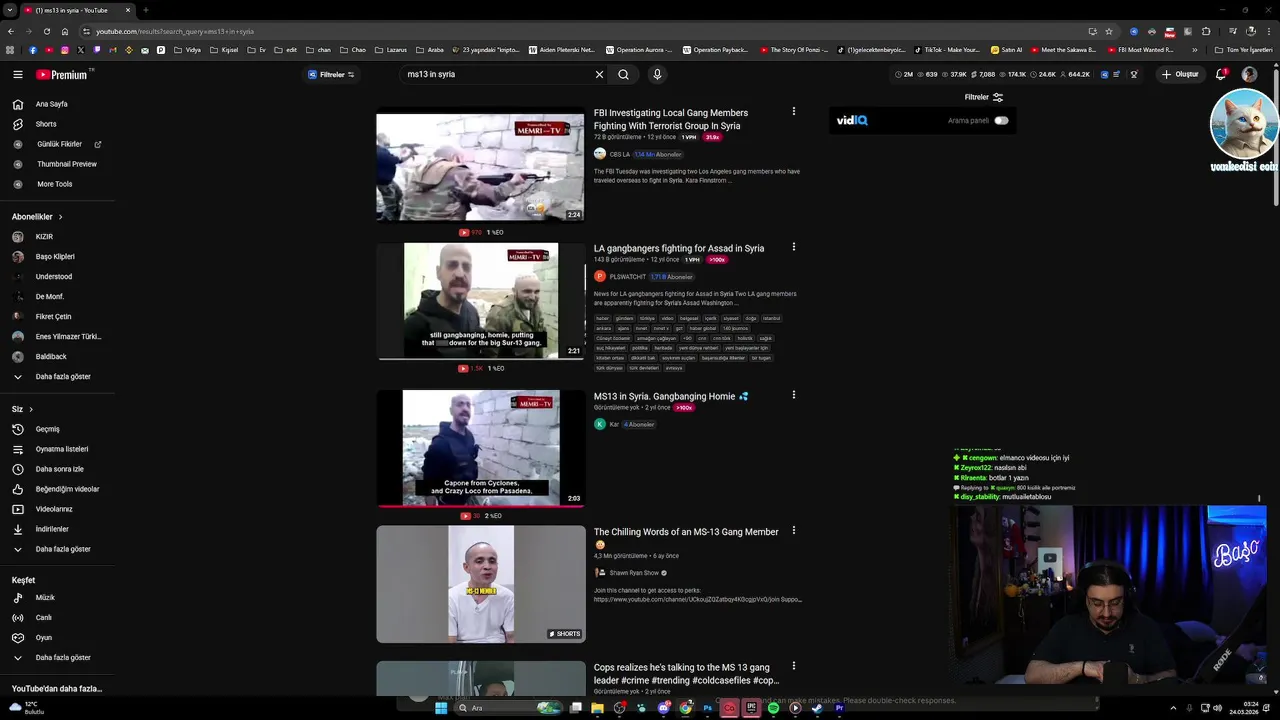Open Spotify from the taskbar

773,708
